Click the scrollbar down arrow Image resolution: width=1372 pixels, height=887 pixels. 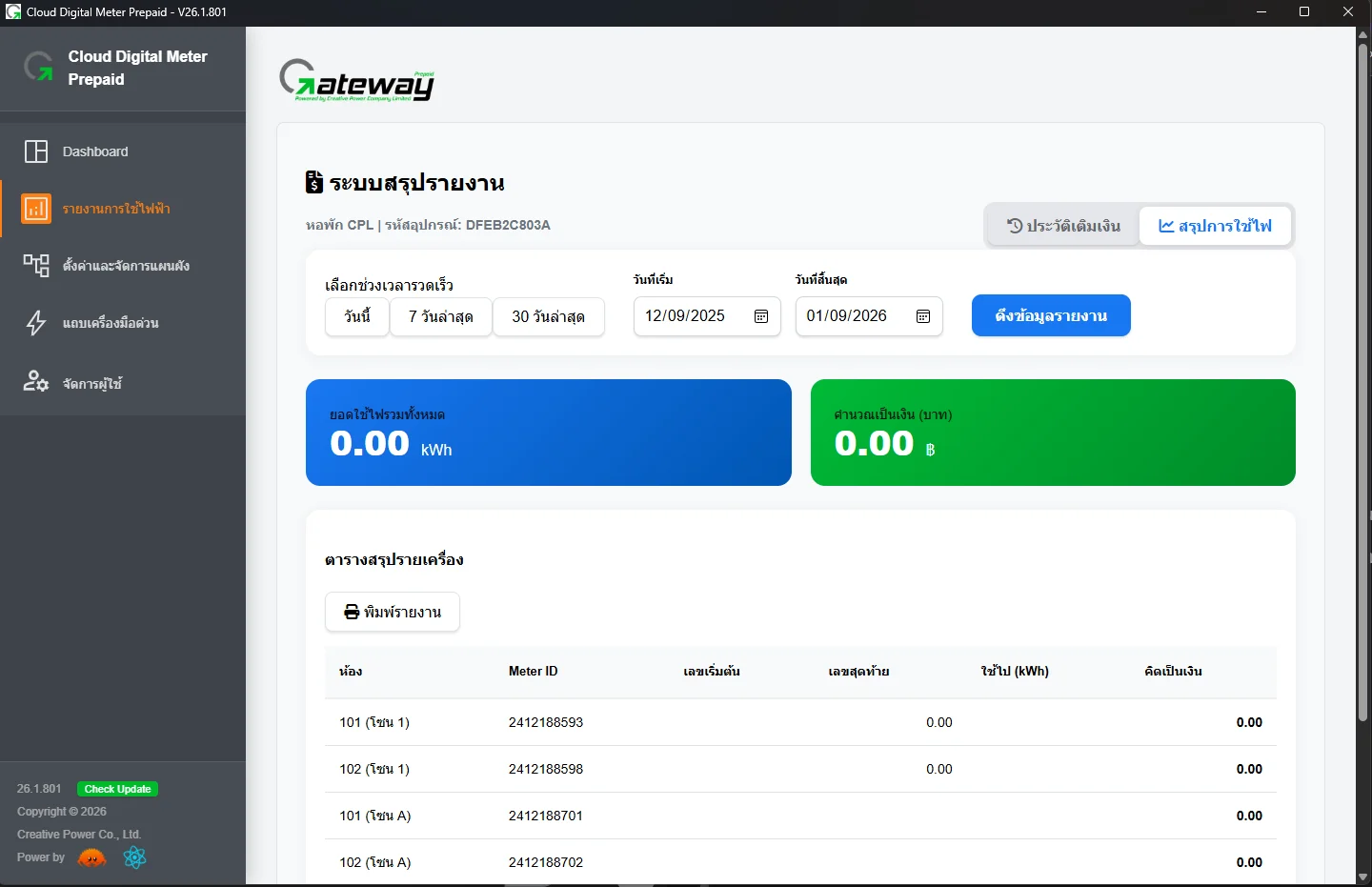click(1363, 877)
